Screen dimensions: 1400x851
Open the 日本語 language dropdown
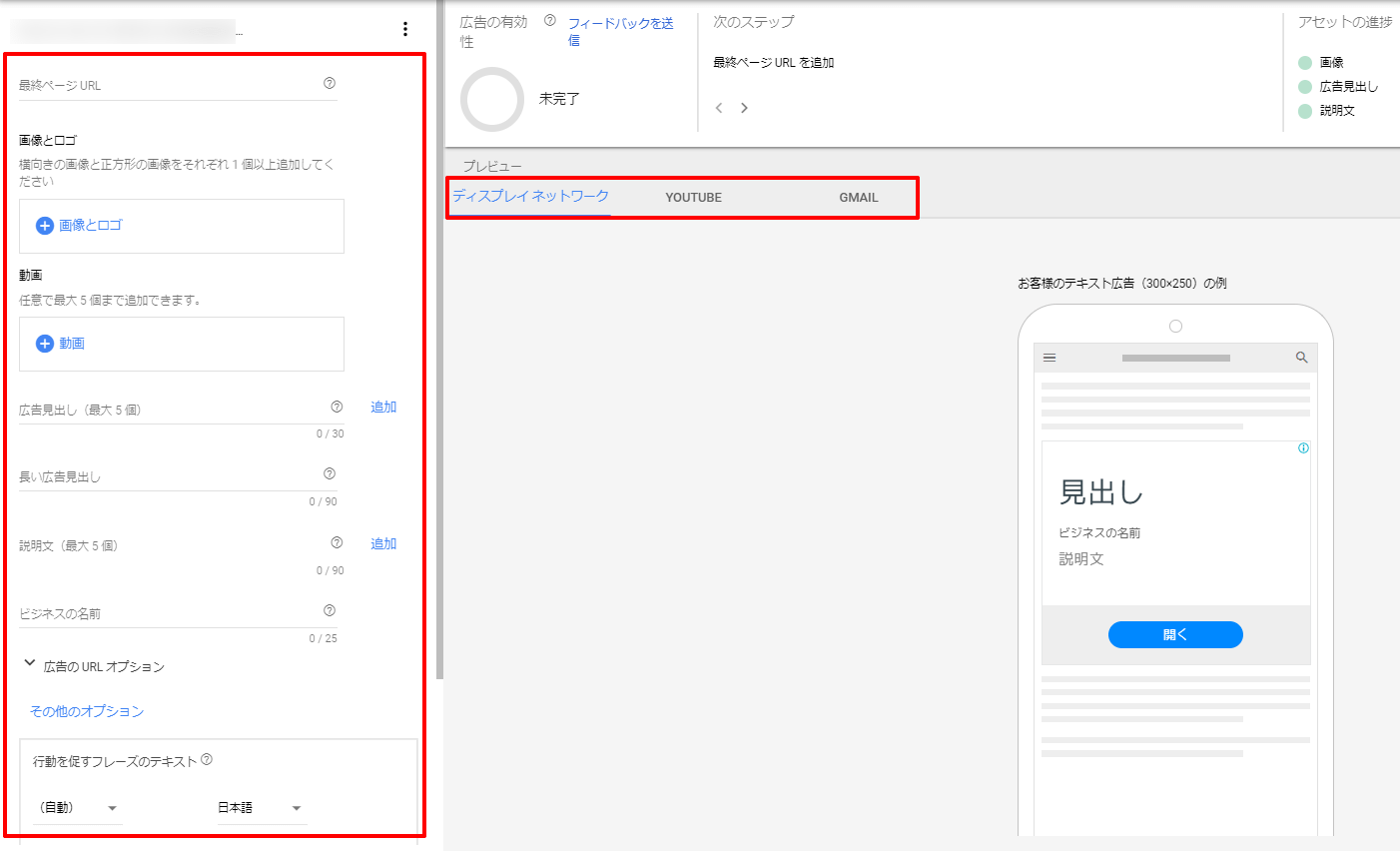[260, 808]
